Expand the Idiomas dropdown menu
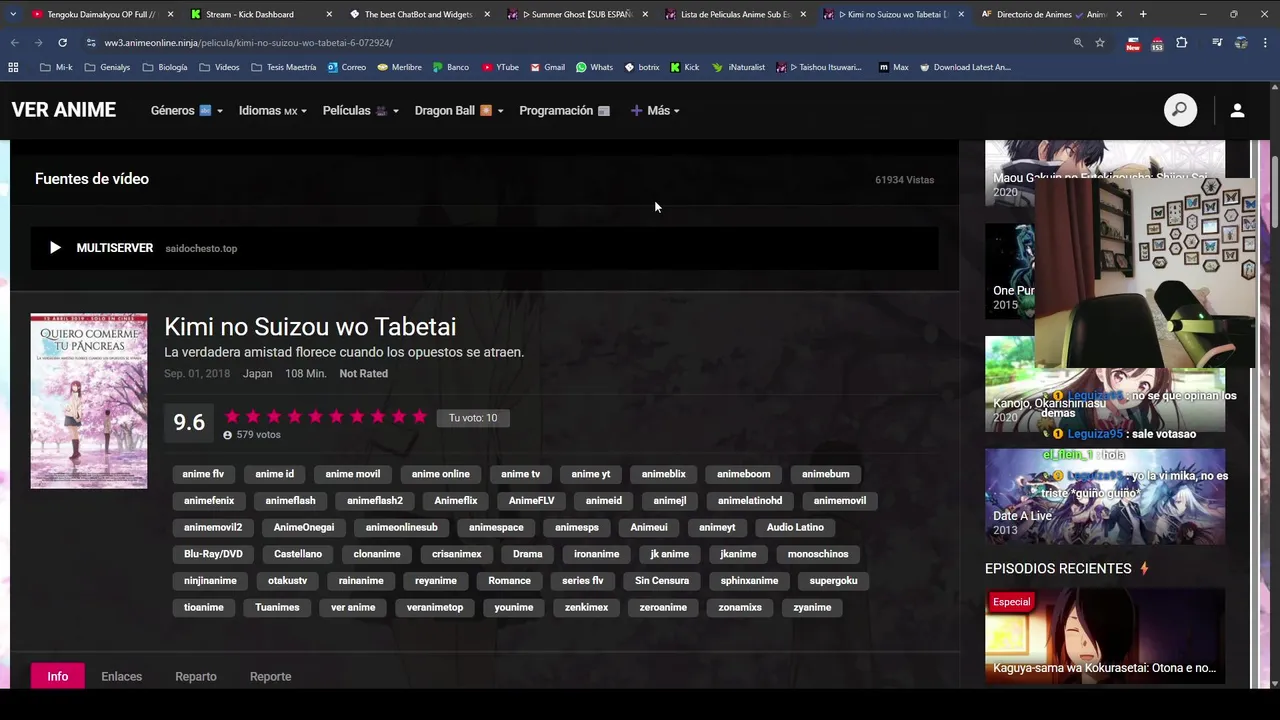The image size is (1280, 720). pos(272,110)
